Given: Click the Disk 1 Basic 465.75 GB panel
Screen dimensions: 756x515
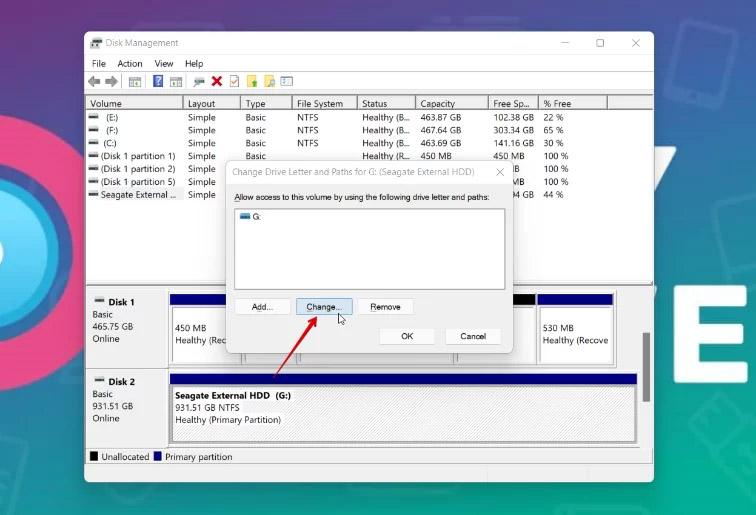Looking at the screenshot, I should [x=126, y=328].
